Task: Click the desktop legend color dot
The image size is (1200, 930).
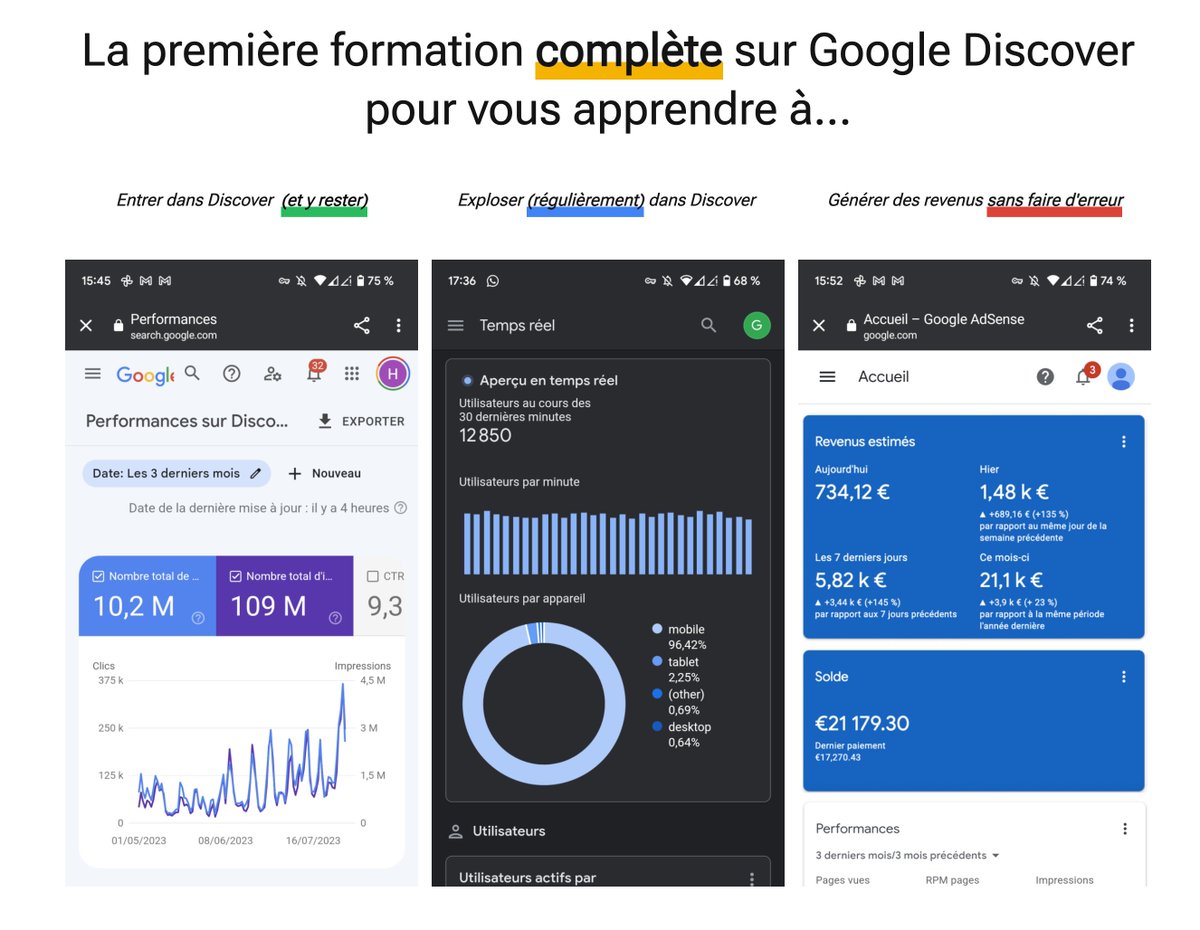Action: (657, 727)
